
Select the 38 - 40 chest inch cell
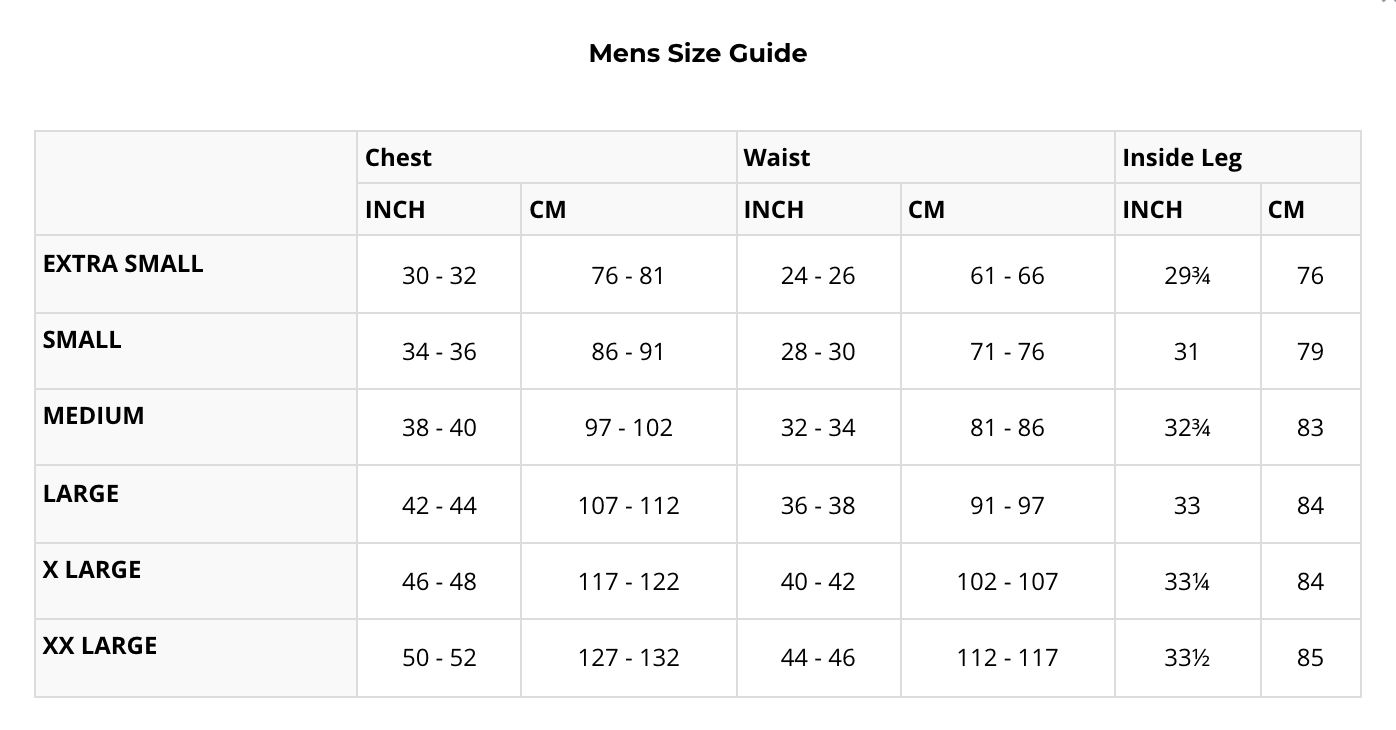[439, 428]
